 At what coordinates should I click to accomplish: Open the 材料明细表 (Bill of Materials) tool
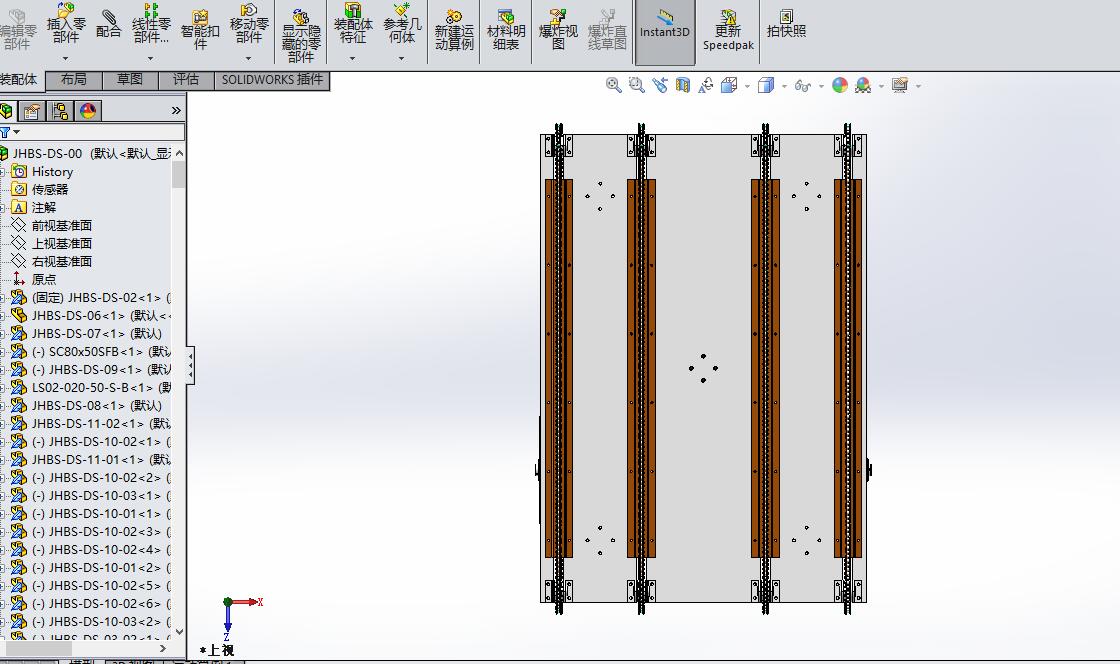tap(506, 30)
